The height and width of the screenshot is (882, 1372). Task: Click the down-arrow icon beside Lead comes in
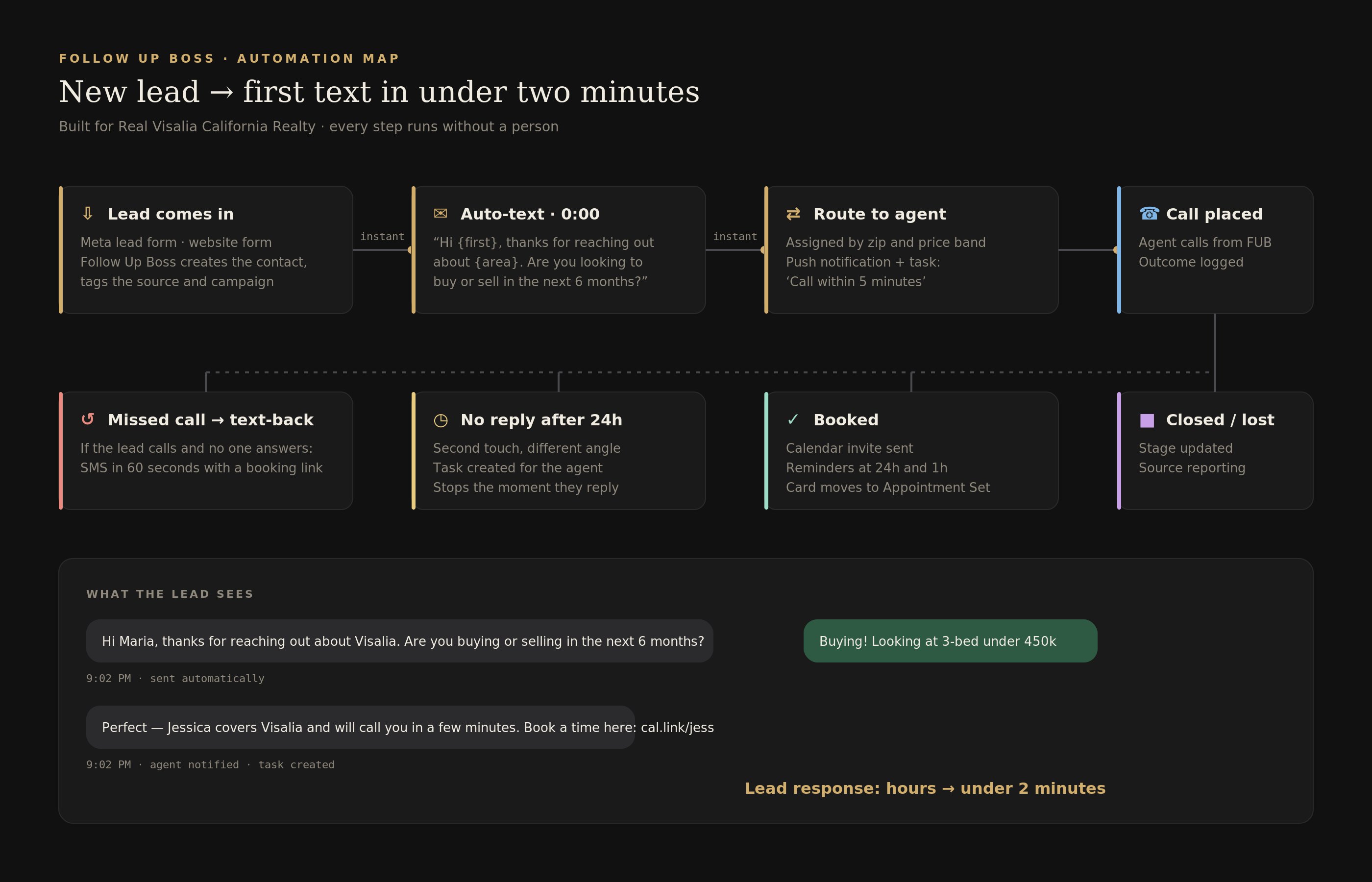pyautogui.click(x=88, y=214)
